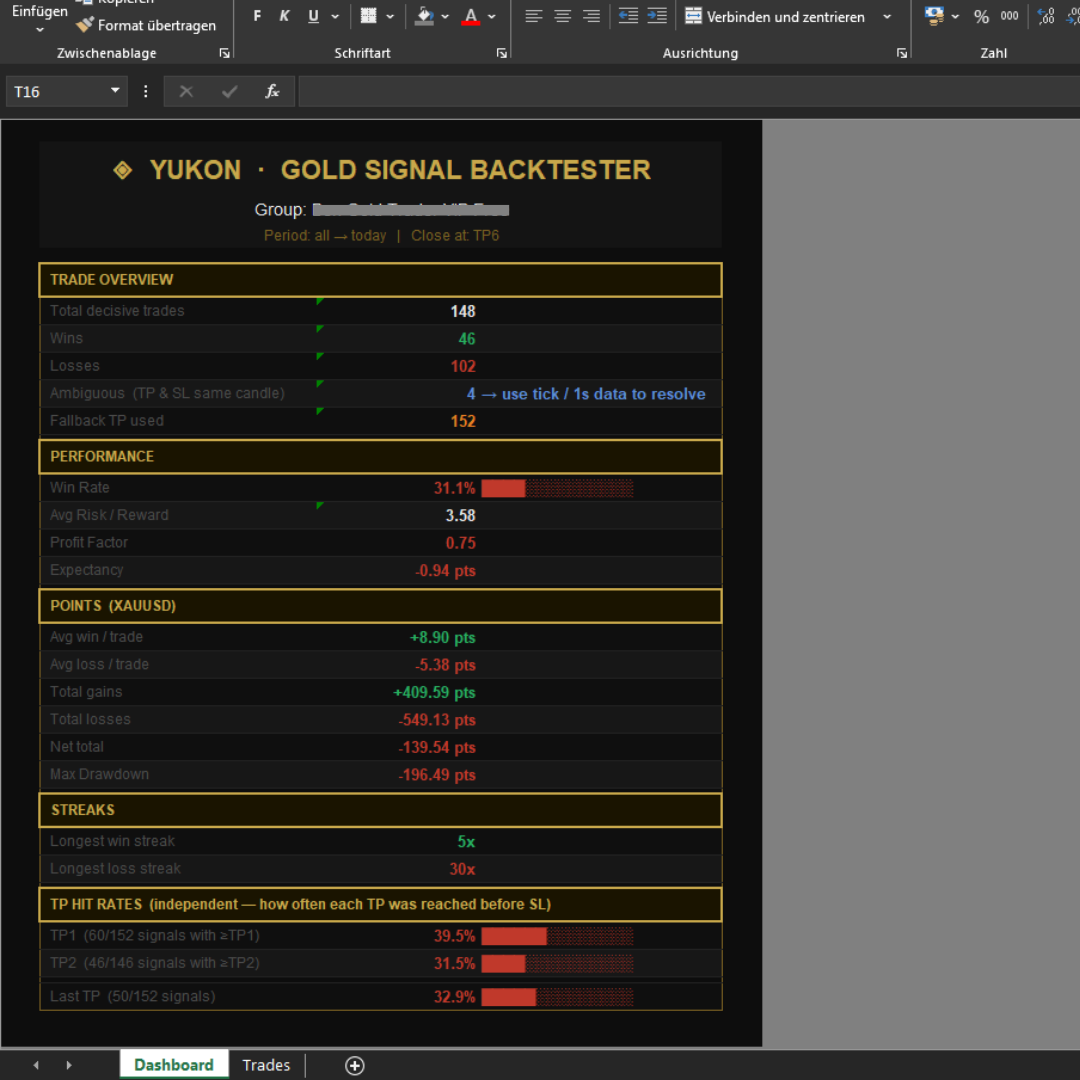
Task: Increase indent
Action: coord(657,16)
